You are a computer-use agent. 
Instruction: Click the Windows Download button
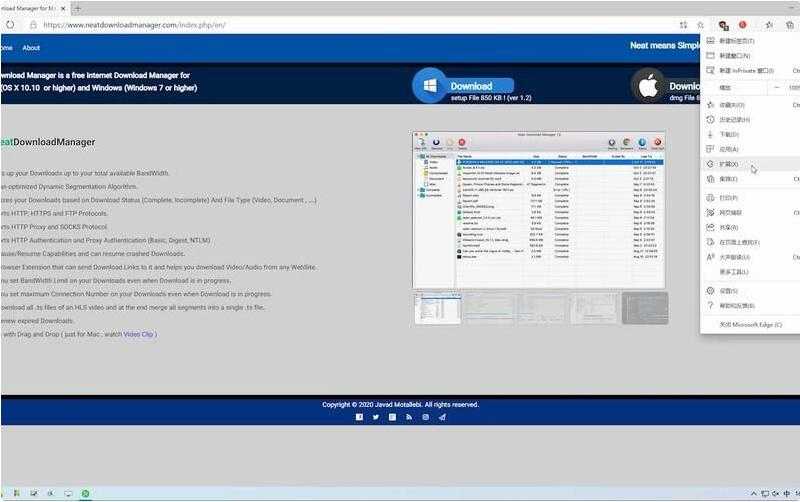coord(471,86)
